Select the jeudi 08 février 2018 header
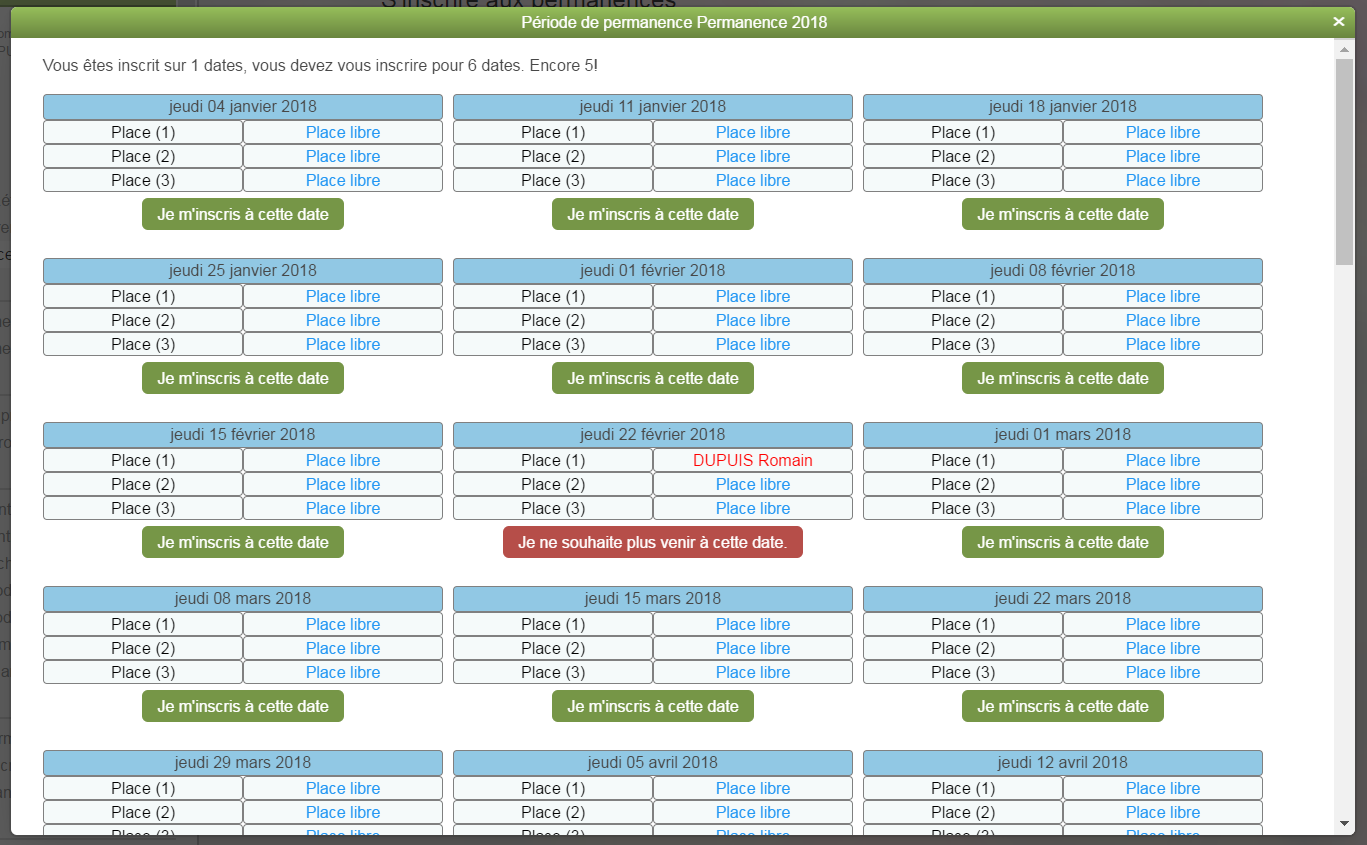Viewport: 1367px width, 845px height. (1063, 271)
